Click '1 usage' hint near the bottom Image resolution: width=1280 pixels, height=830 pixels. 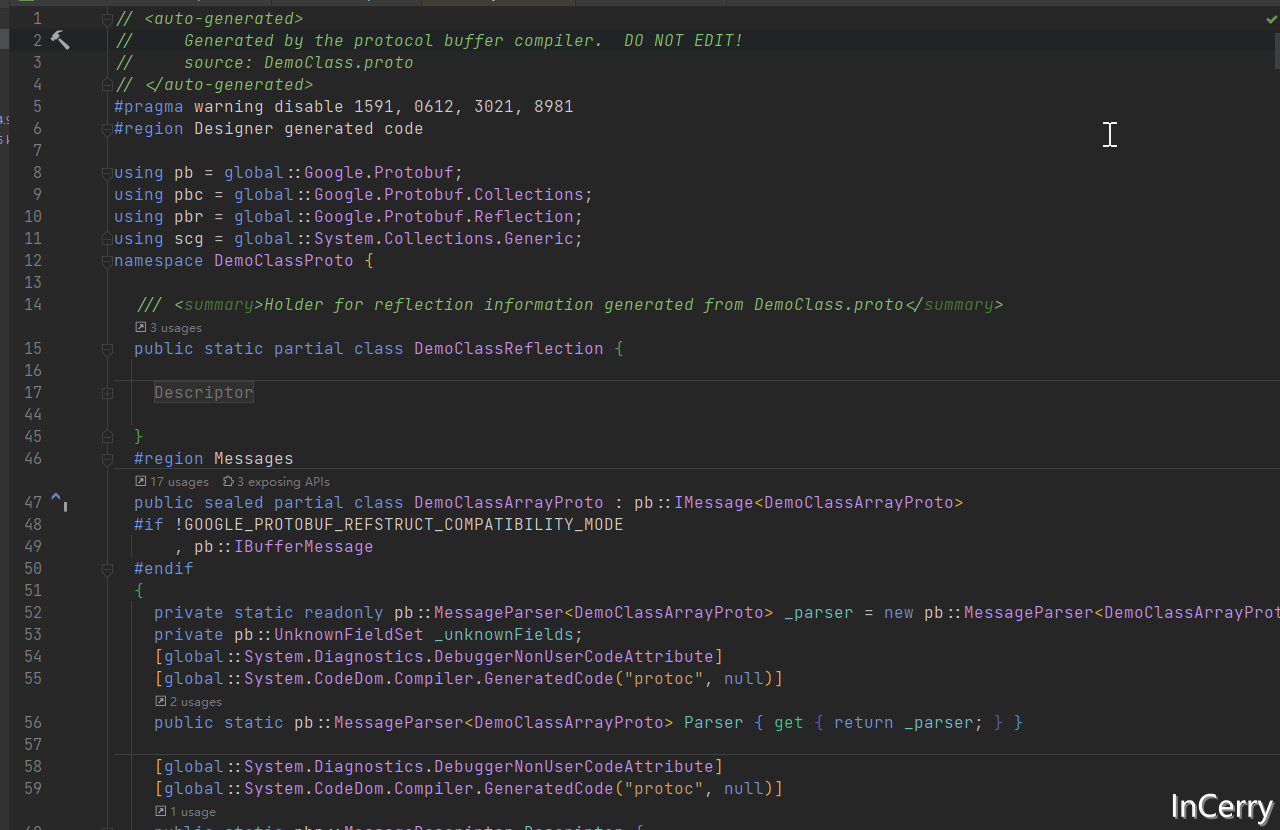[x=190, y=811]
